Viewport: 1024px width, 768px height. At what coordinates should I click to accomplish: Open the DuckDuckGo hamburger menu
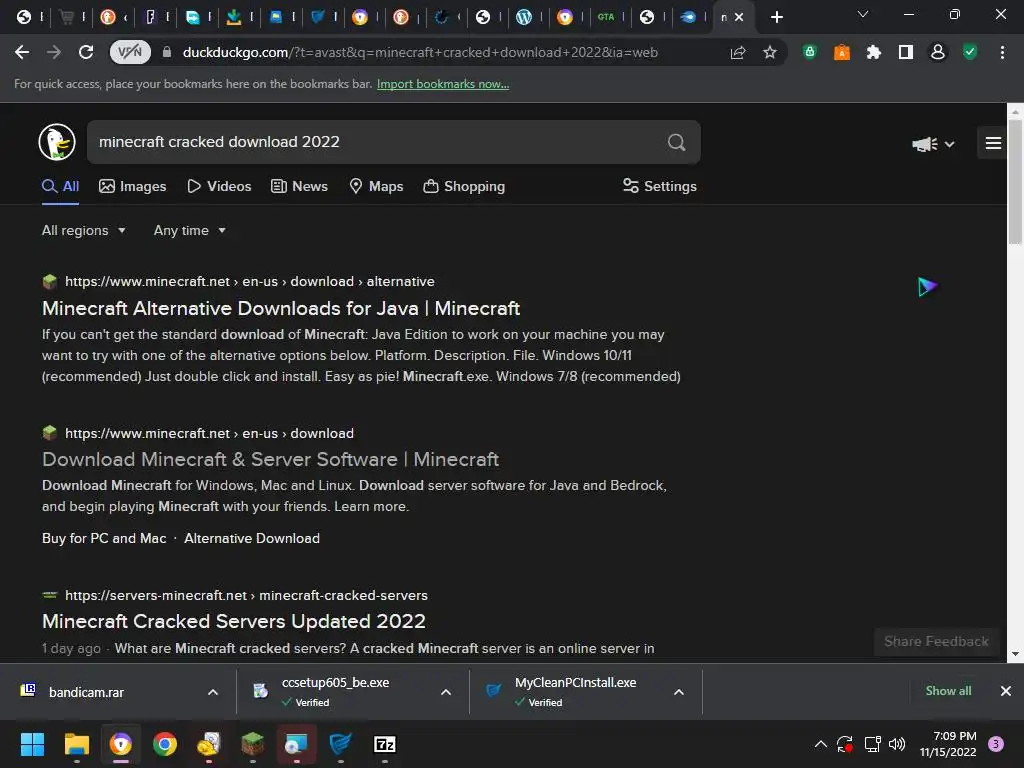tap(993, 143)
